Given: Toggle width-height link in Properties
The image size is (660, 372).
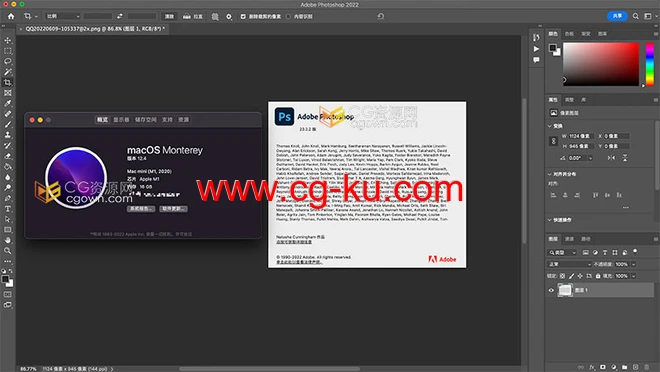Looking at the screenshot, I should coord(554,141).
